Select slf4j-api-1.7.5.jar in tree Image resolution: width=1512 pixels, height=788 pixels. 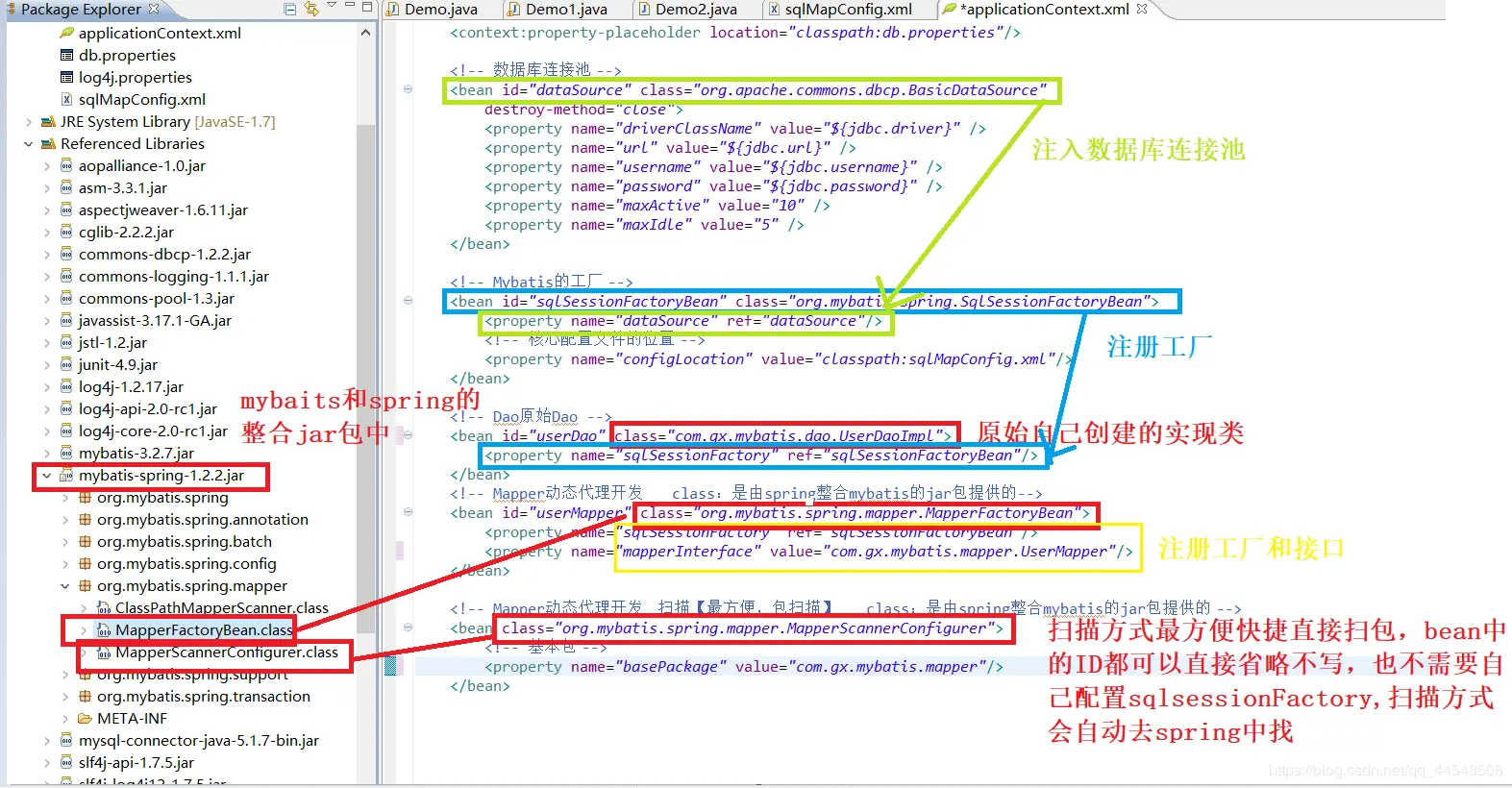(136, 762)
